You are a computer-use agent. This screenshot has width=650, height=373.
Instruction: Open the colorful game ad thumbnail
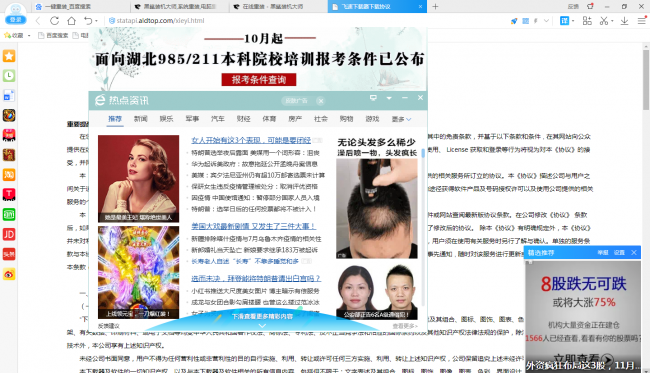[138, 272]
